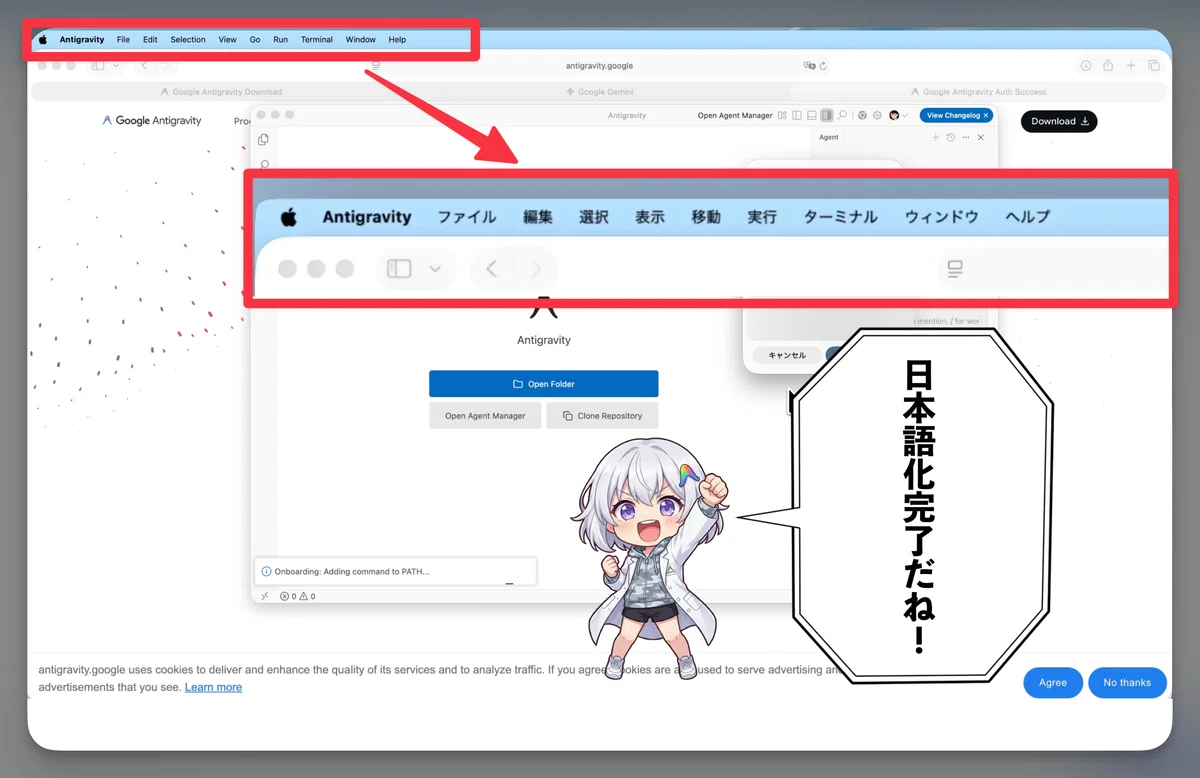Open the File menu in the English menu bar
Viewport: 1200px width, 778px height.
point(123,40)
